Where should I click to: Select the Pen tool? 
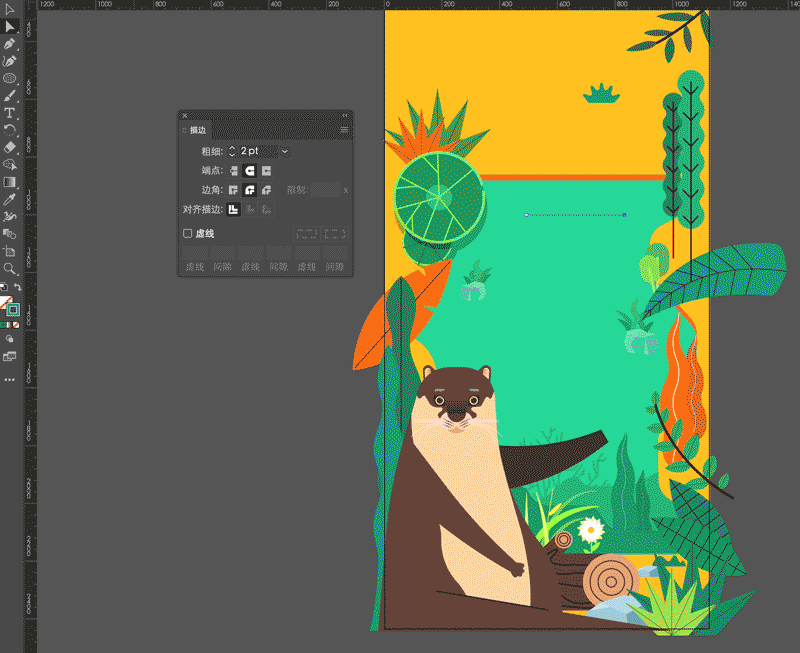[9, 44]
